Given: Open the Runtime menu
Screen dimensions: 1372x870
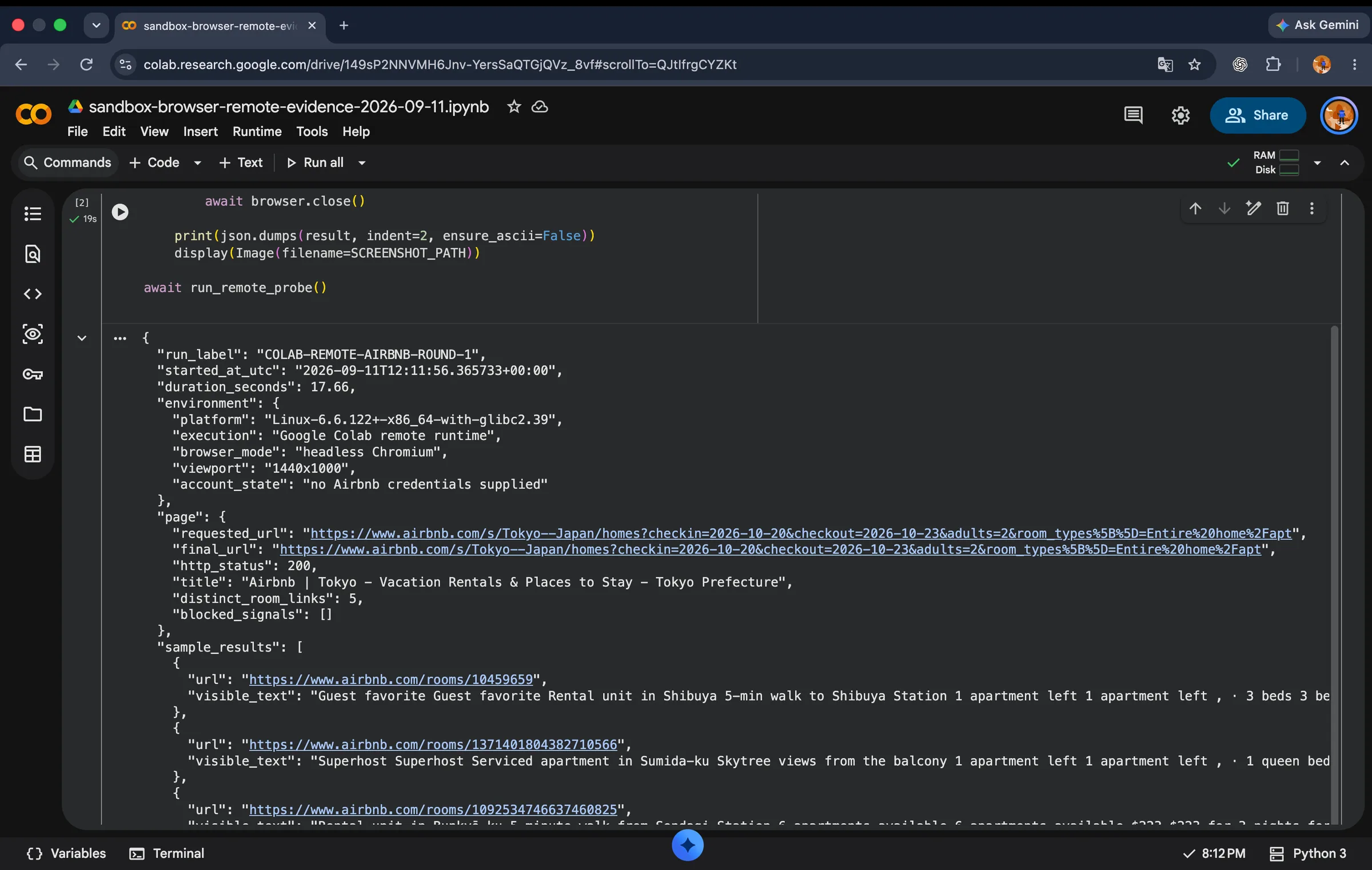Looking at the screenshot, I should [x=257, y=132].
